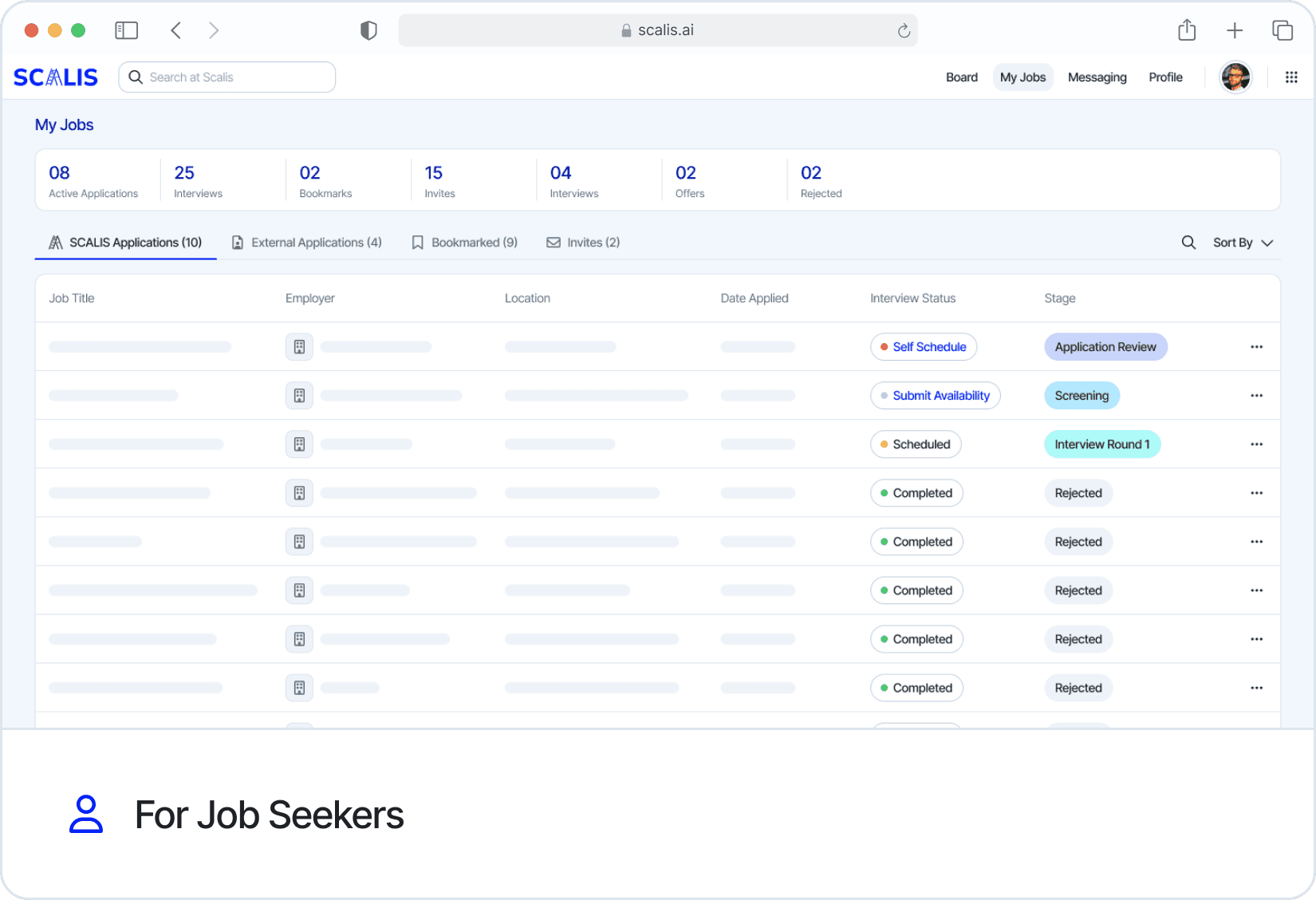This screenshot has height=900, width=1316.
Task: Open more options for Screening row
Action: tap(1256, 396)
